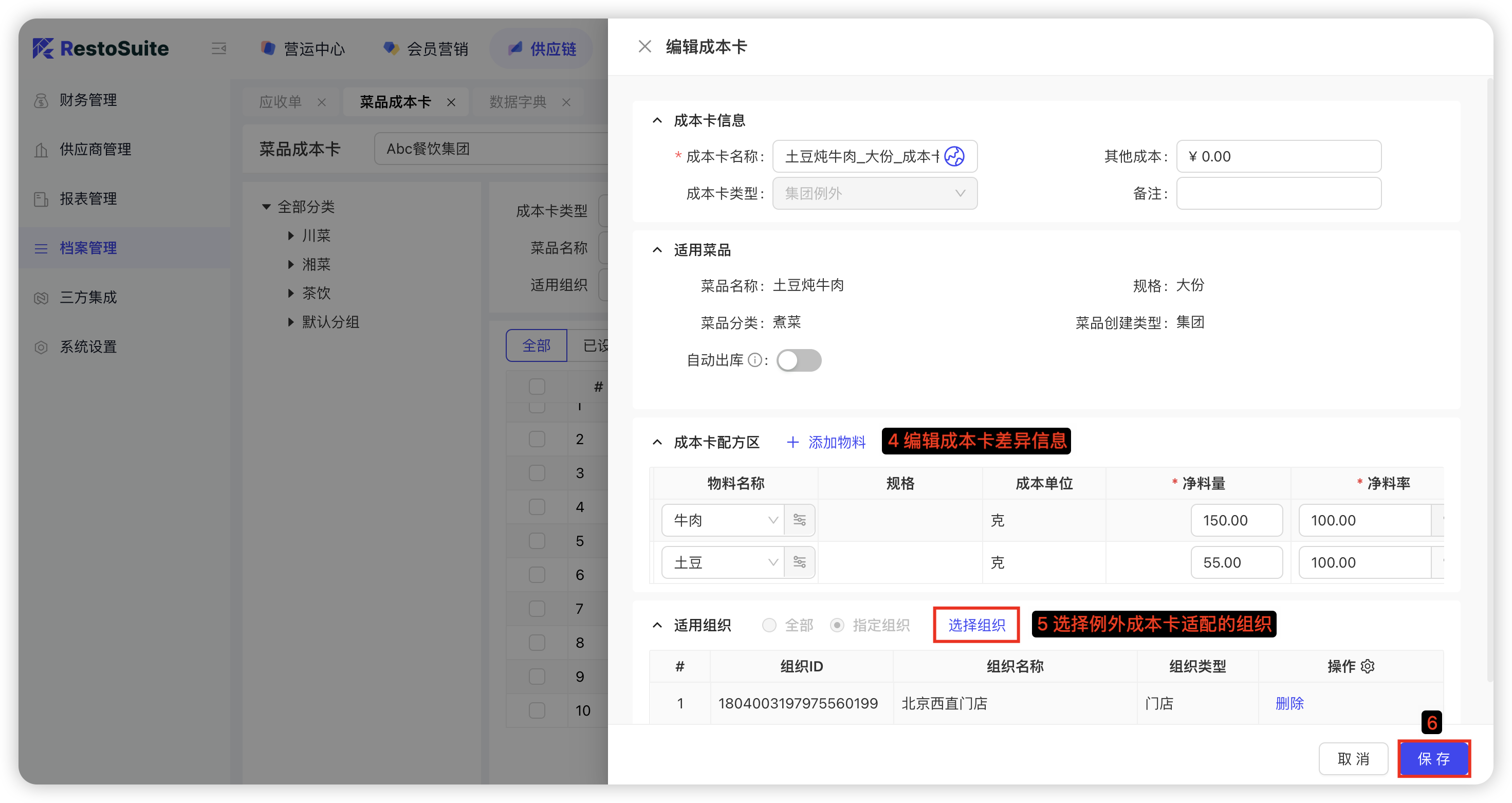The width and height of the screenshot is (1512, 803).
Task: Open the 成本卡类型 dropdown showing 集团例外
Action: pyautogui.click(x=875, y=193)
